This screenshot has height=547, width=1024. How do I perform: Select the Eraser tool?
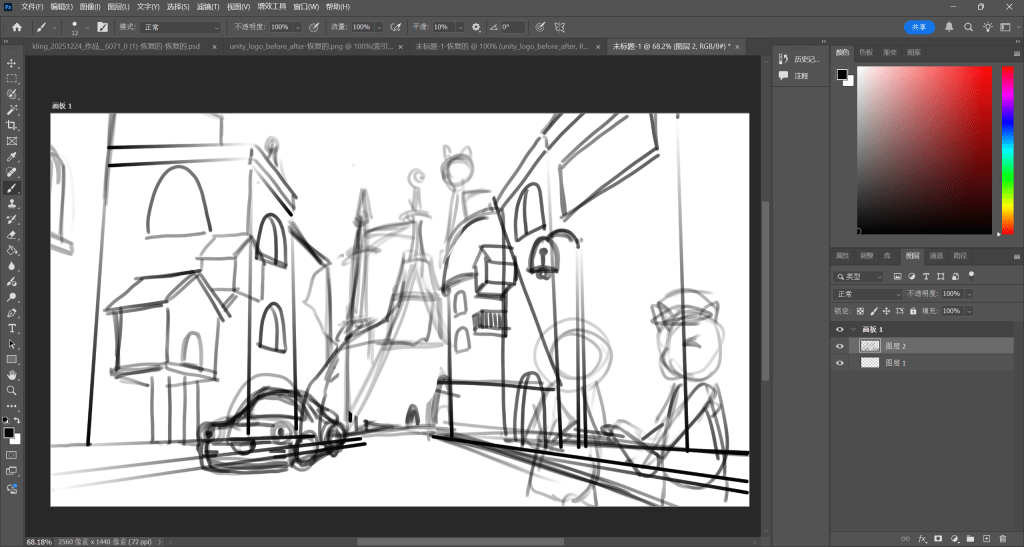[x=12, y=235]
